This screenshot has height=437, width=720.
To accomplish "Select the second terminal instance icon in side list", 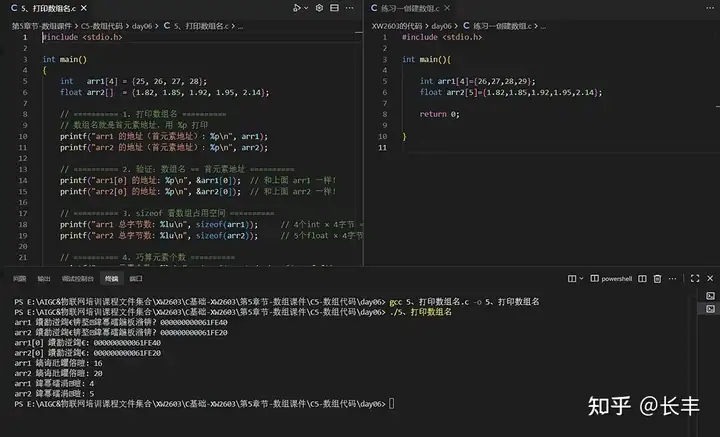I will pos(710,308).
